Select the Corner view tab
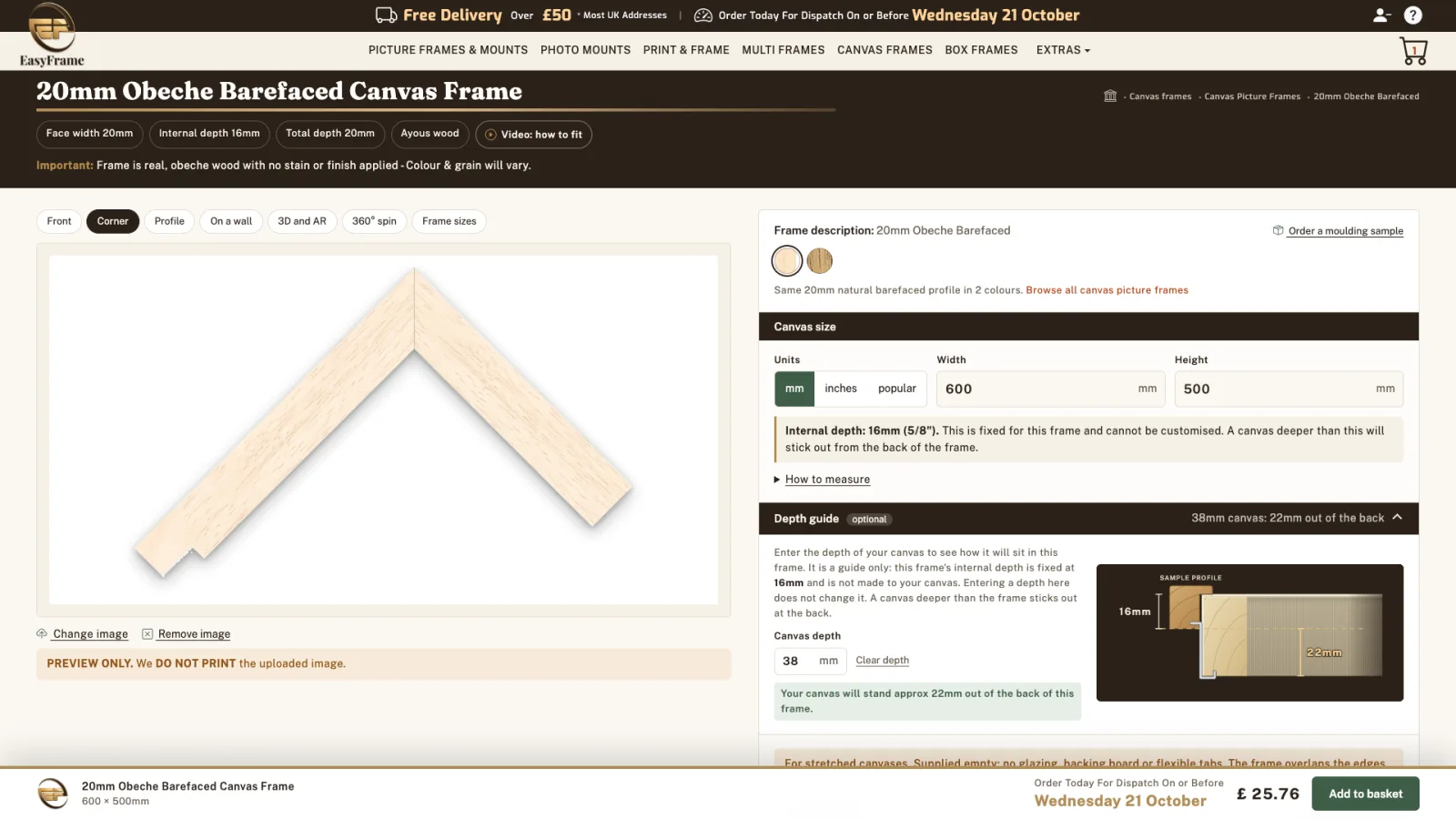The height and width of the screenshot is (819, 1456). coord(113,221)
